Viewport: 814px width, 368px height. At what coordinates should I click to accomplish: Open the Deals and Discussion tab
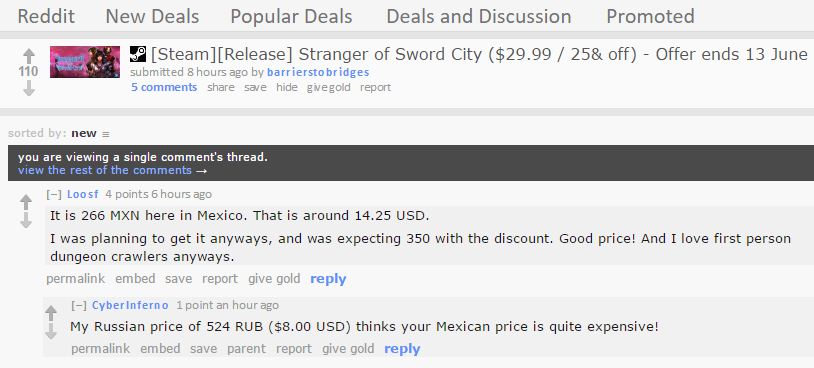click(479, 17)
